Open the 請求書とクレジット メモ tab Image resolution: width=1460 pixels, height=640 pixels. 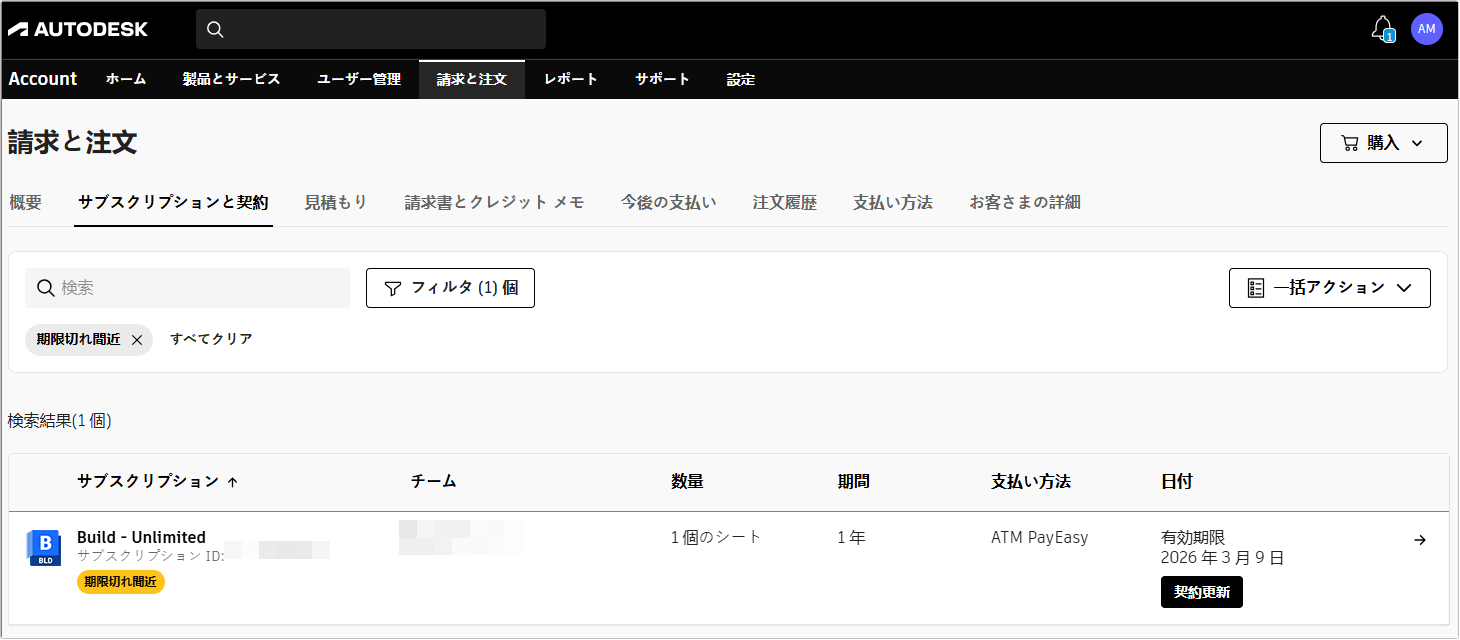494,202
